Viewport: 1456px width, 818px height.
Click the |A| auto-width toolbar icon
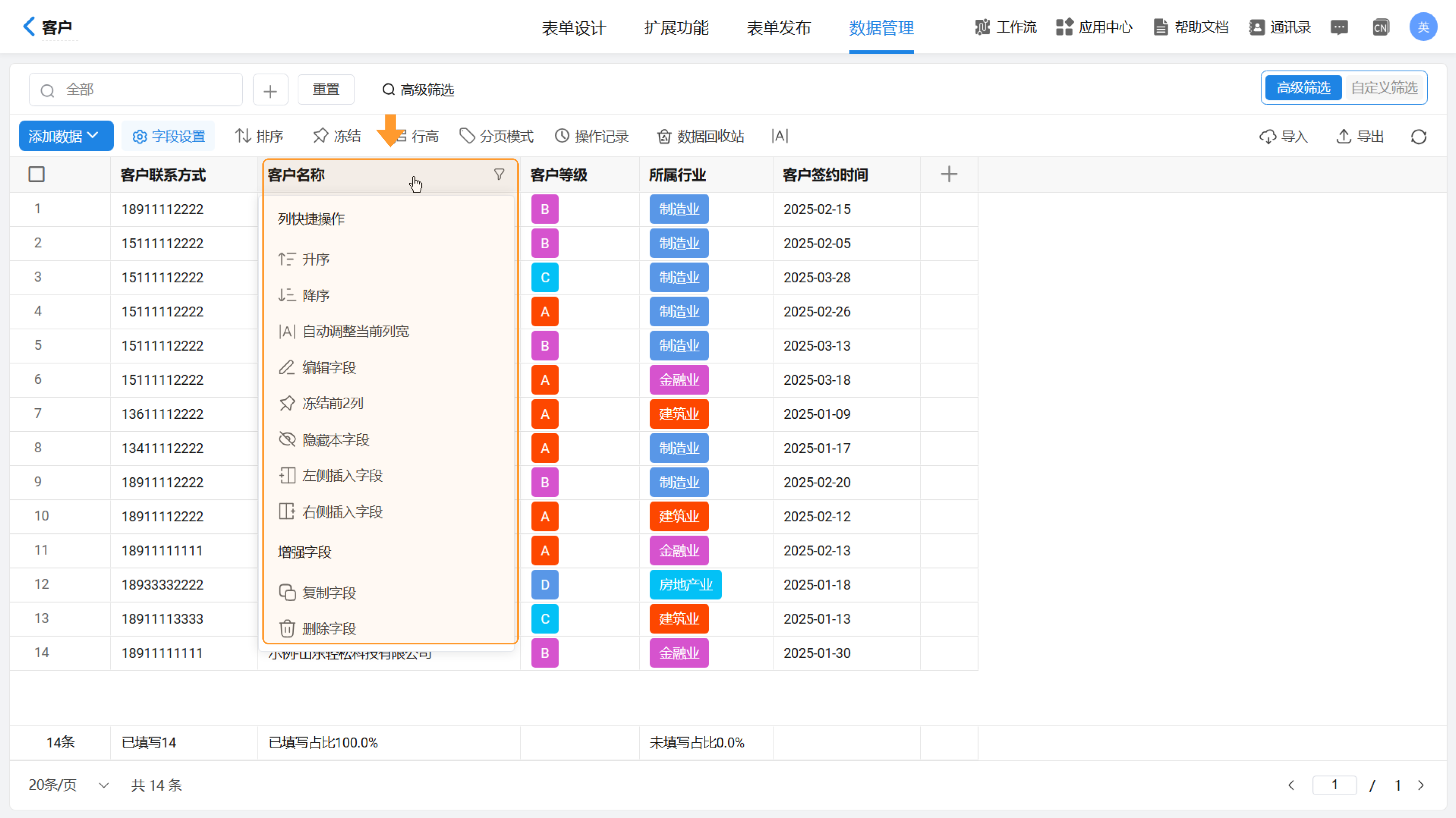coord(780,136)
